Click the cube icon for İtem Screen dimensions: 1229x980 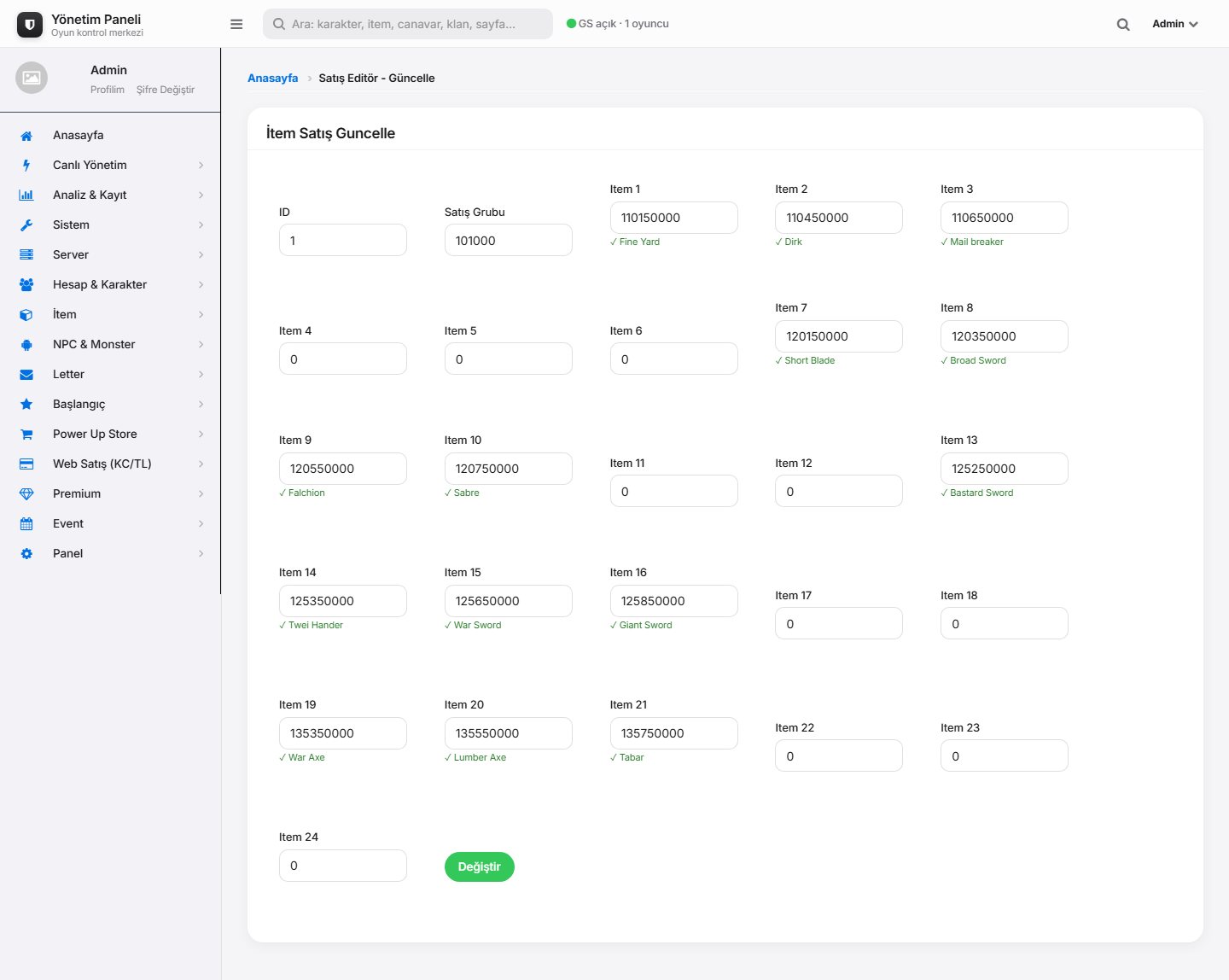(x=26, y=315)
